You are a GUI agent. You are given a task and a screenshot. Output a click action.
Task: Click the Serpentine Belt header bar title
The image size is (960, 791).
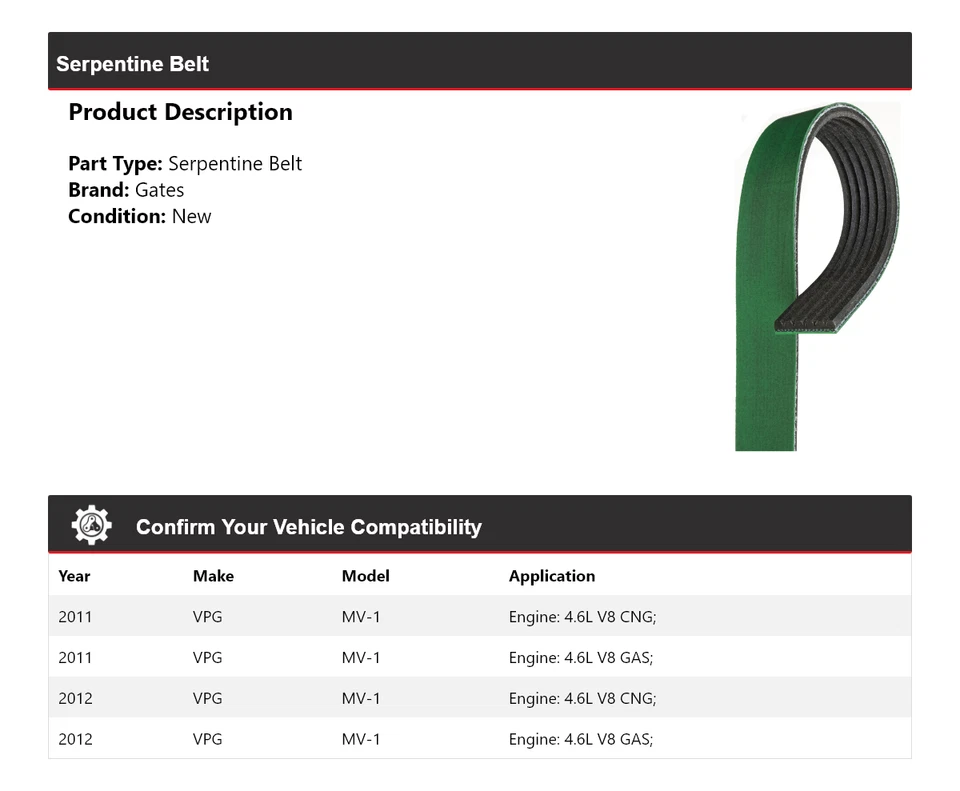(x=132, y=64)
